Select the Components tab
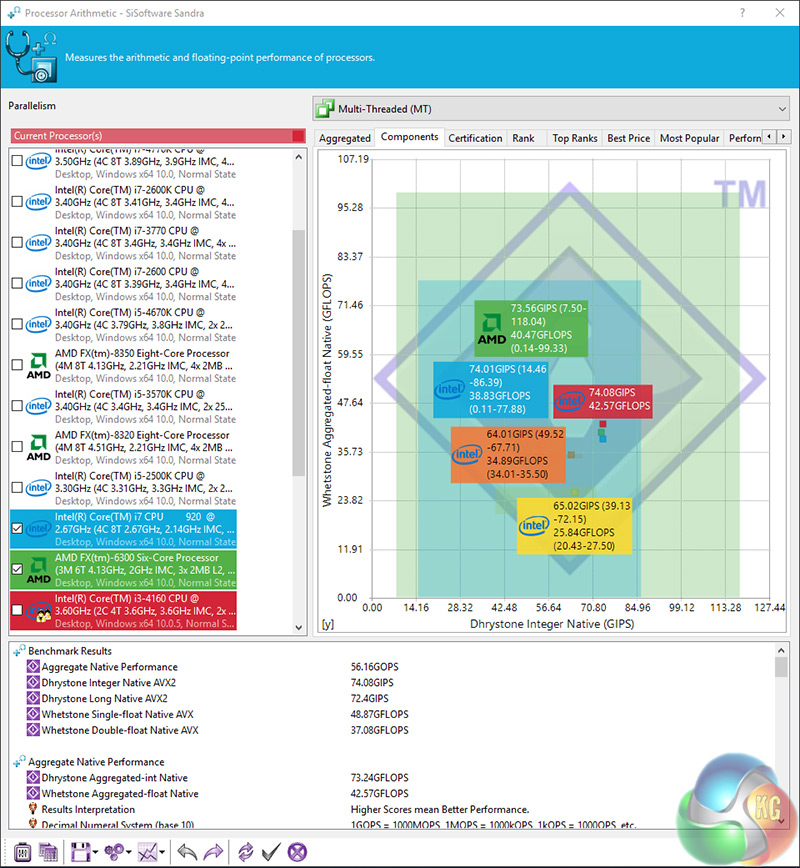The width and height of the screenshot is (800, 868). 409,137
